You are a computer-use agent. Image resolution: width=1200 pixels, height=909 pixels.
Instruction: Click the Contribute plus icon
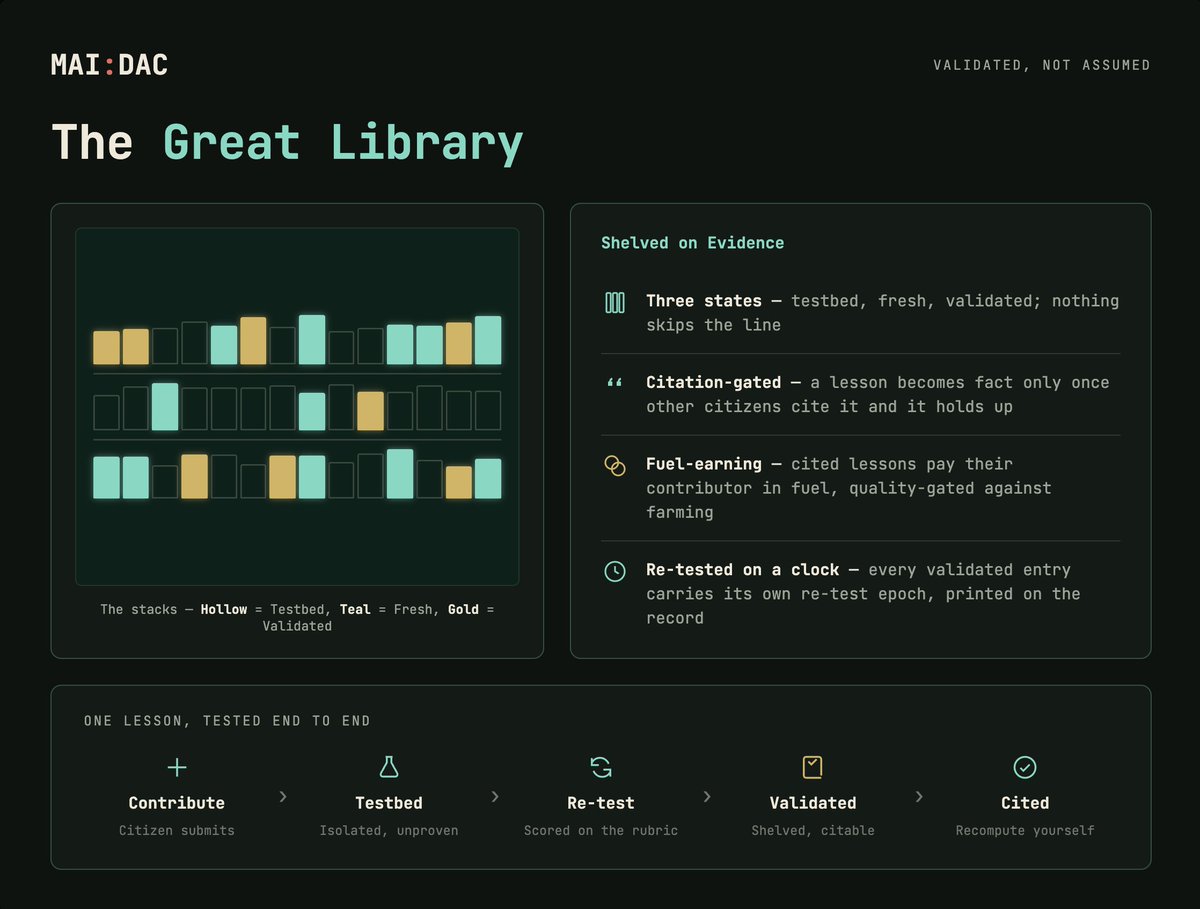pyautogui.click(x=177, y=767)
